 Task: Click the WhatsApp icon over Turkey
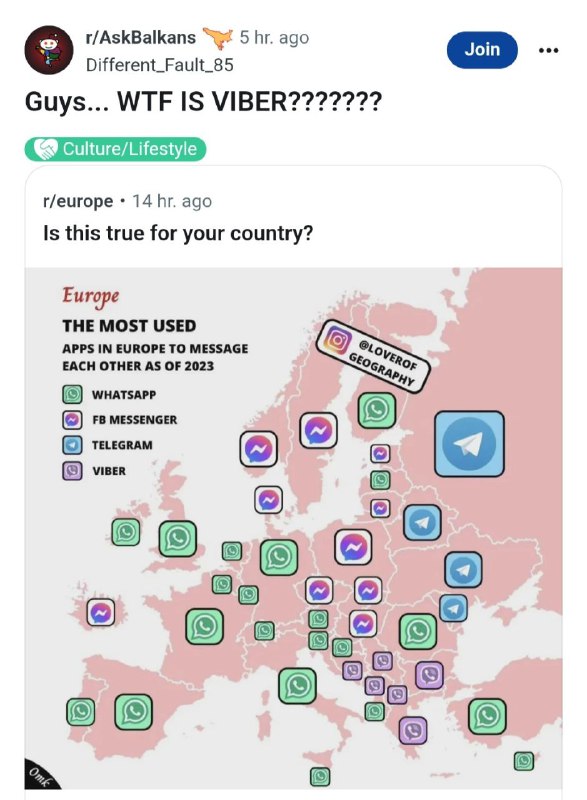(487, 717)
